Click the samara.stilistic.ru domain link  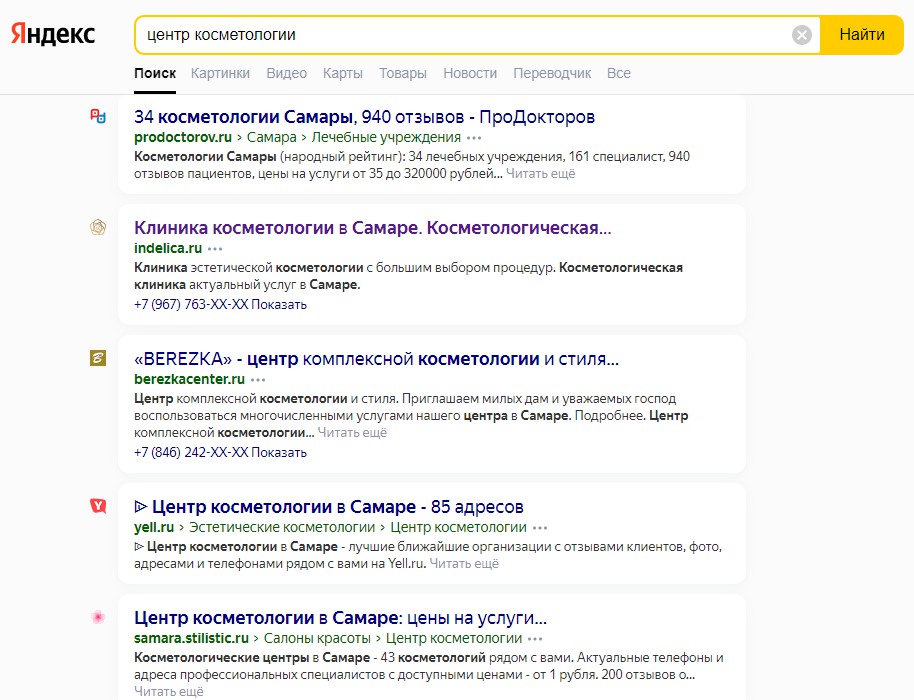pos(191,638)
